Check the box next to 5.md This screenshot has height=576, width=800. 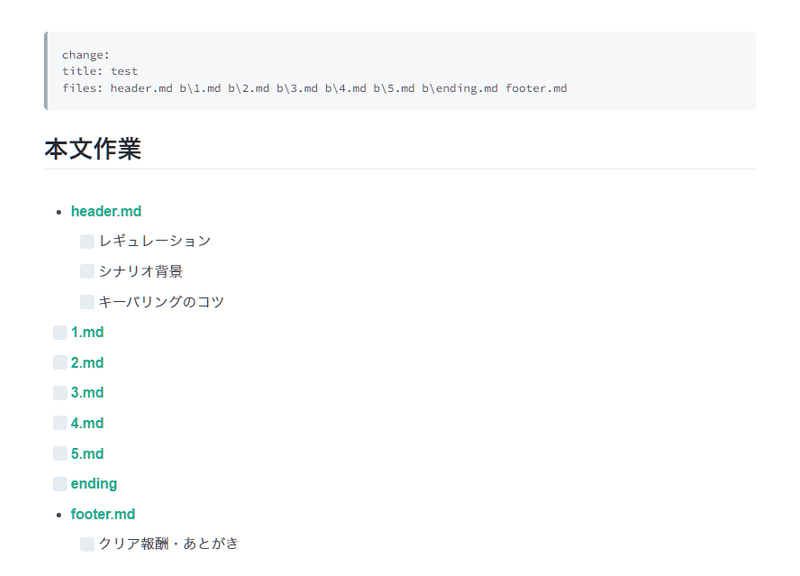coord(60,453)
